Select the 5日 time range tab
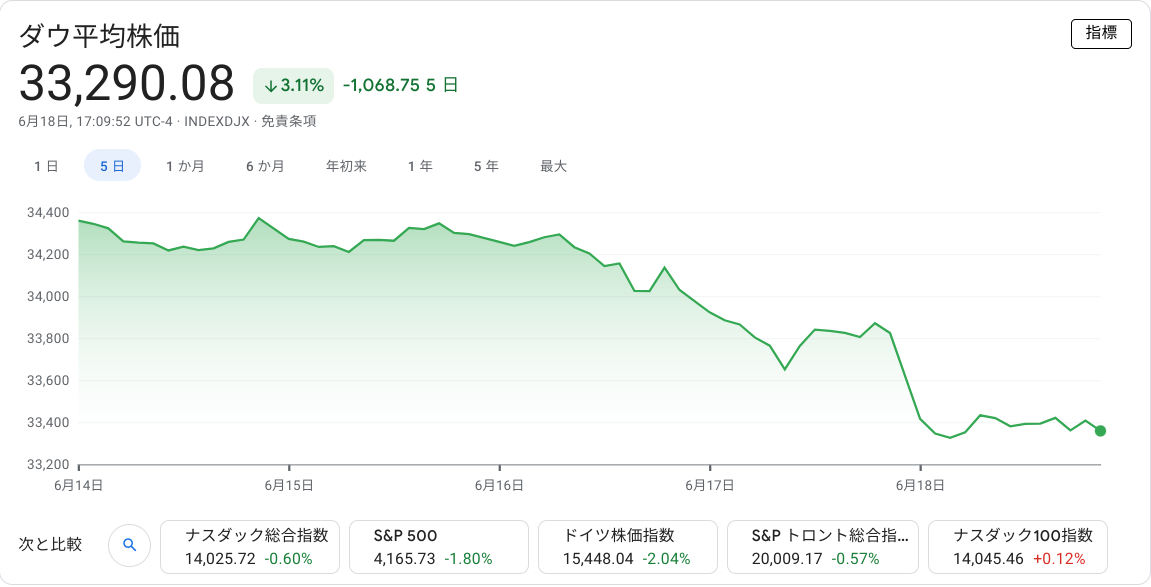1151x587 pixels. (x=112, y=166)
